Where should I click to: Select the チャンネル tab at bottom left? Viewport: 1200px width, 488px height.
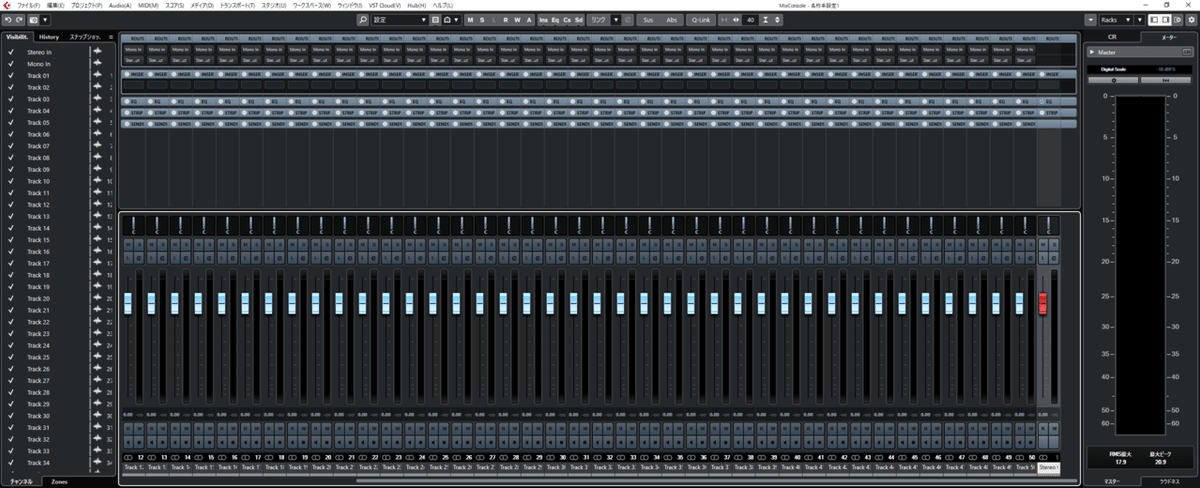(x=21, y=481)
